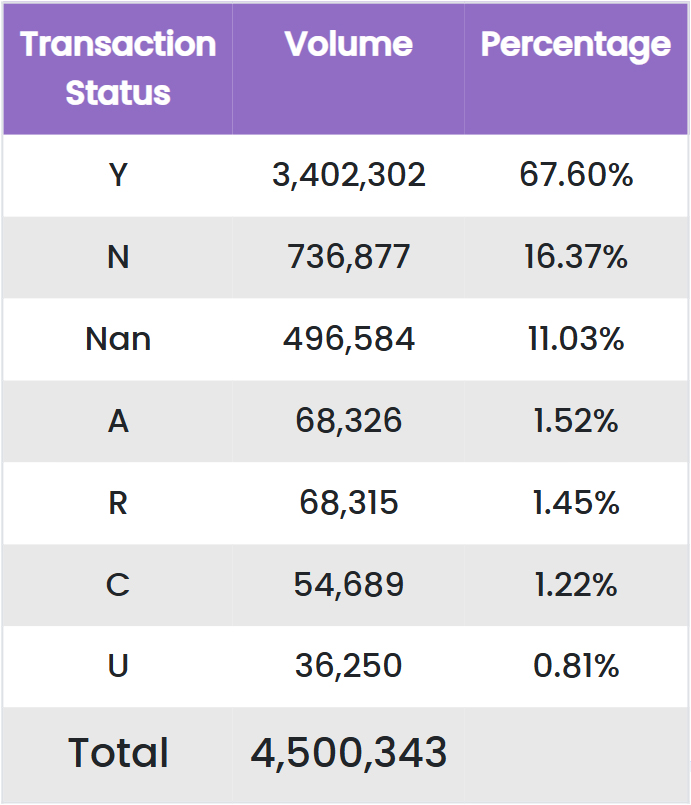Click the 0.81% percentage cell
Screen dimensions: 691x805
pos(576,666)
